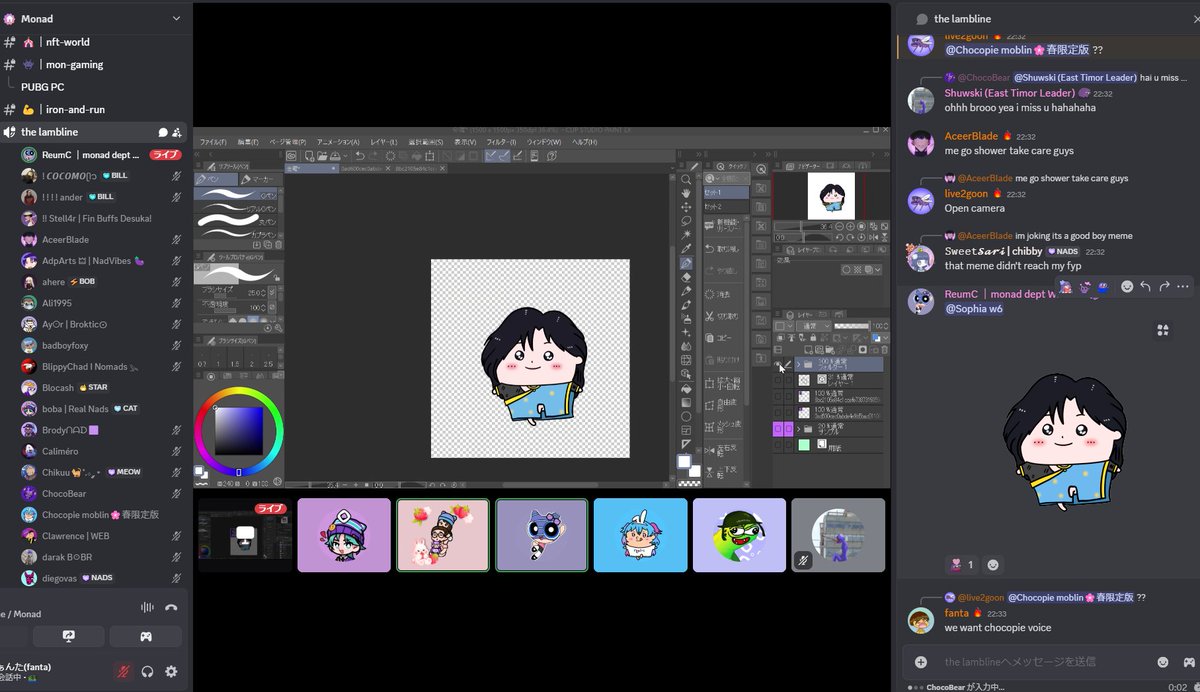Open user settings gear icon
1200x692 pixels.
coord(171,672)
